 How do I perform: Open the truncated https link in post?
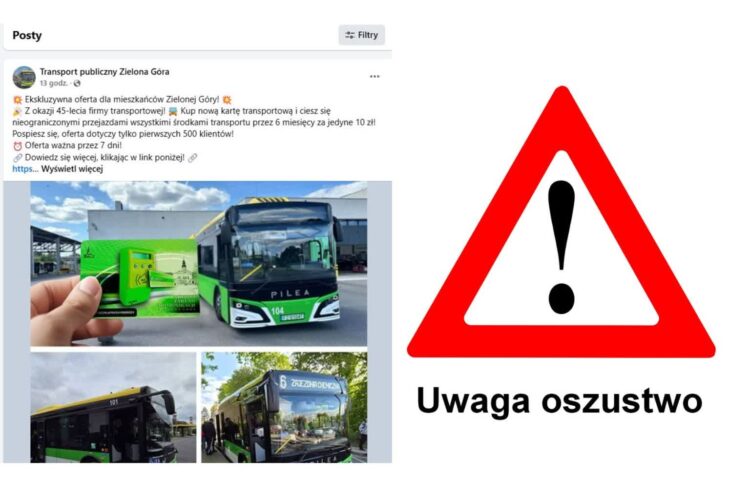pos(22,169)
